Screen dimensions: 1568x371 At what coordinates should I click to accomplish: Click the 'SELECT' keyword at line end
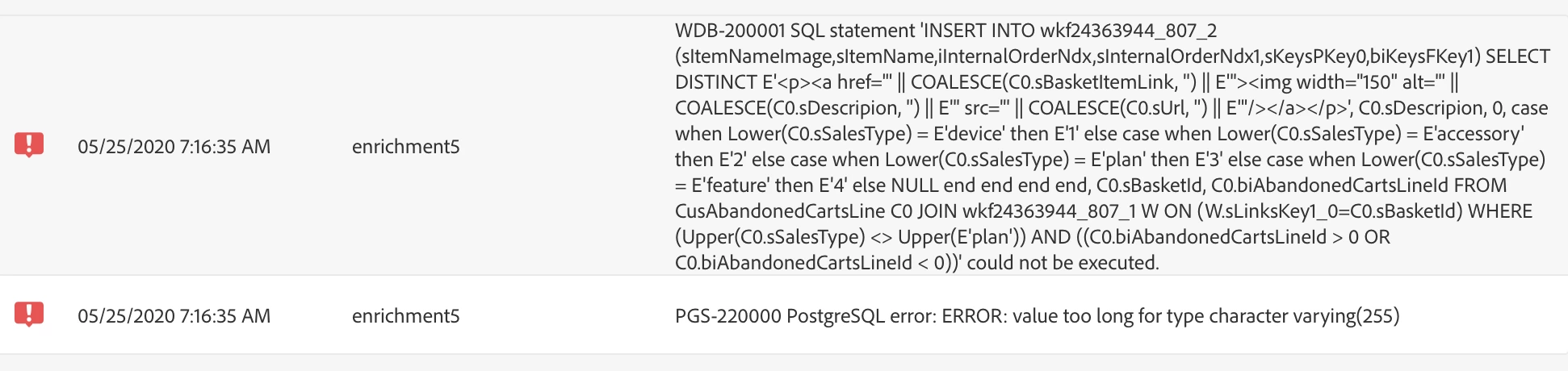(1518, 56)
